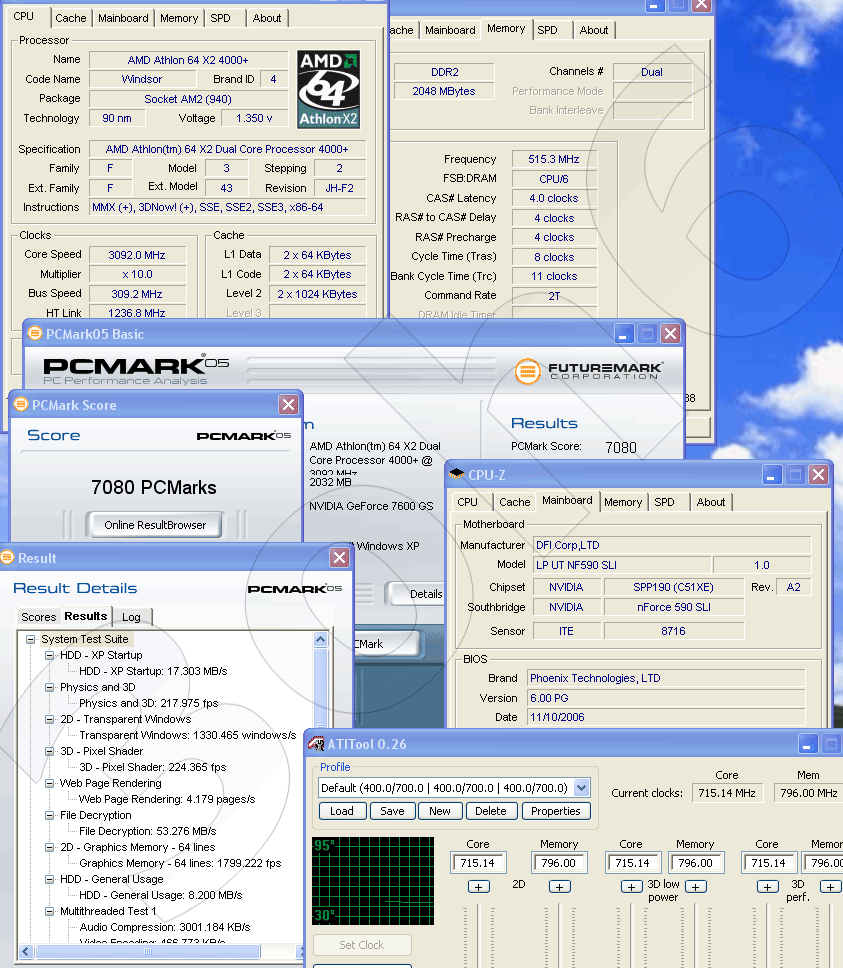The image size is (843, 968).
Task: Click the PCMark05 Basic title bar icon
Action: pyautogui.click(x=35, y=334)
